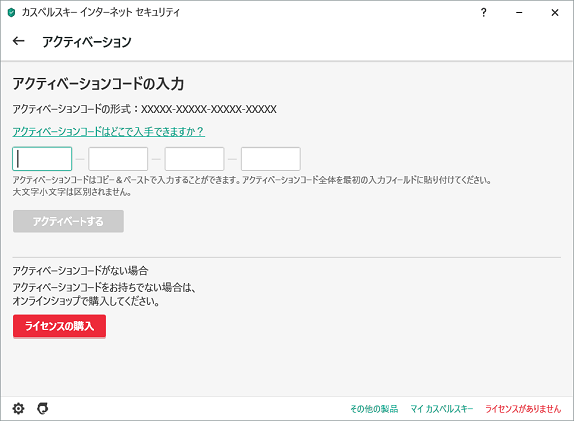Open その他の製品 link
Screen dimensions: 574x421
click(x=374, y=409)
